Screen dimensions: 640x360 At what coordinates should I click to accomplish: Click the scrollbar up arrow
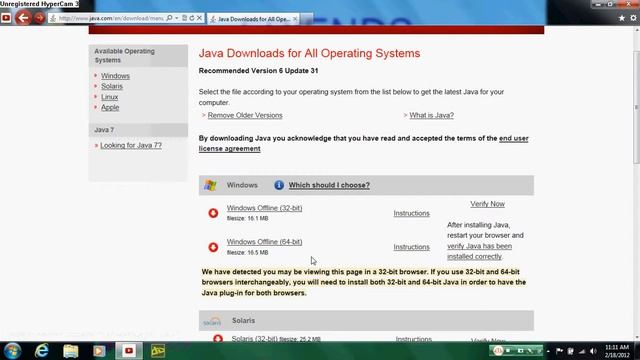coord(636,30)
